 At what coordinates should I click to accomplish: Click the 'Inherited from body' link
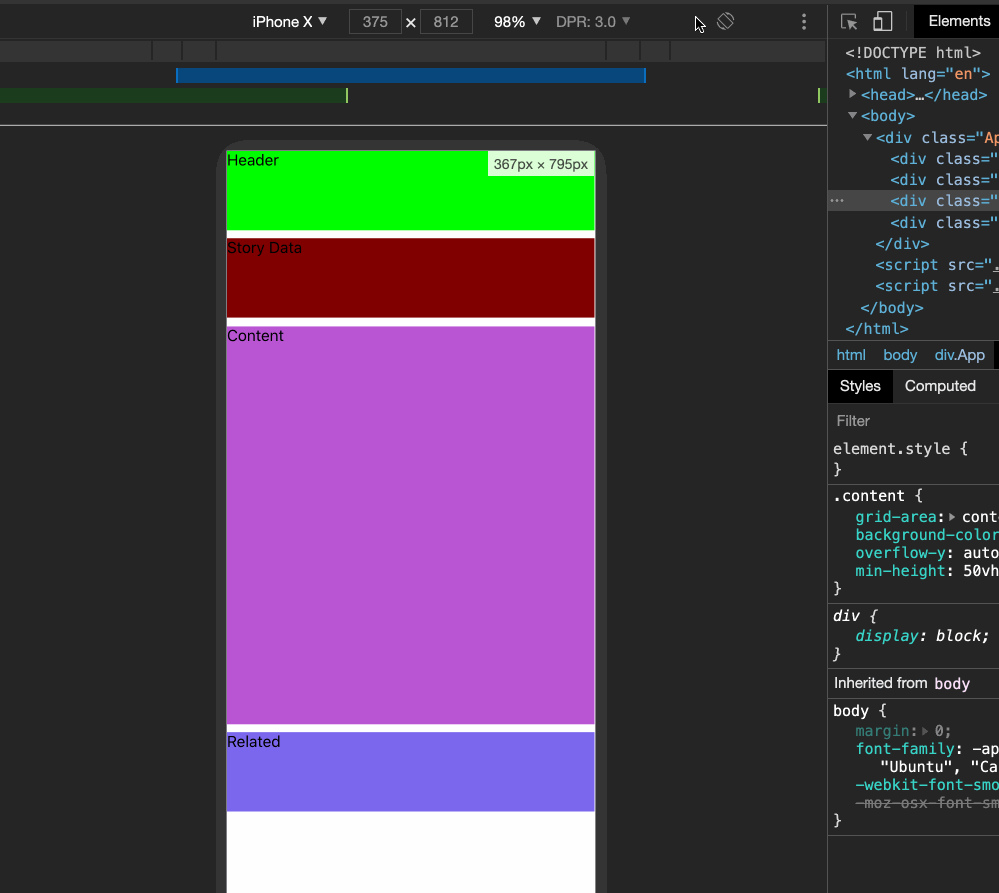[x=952, y=683]
